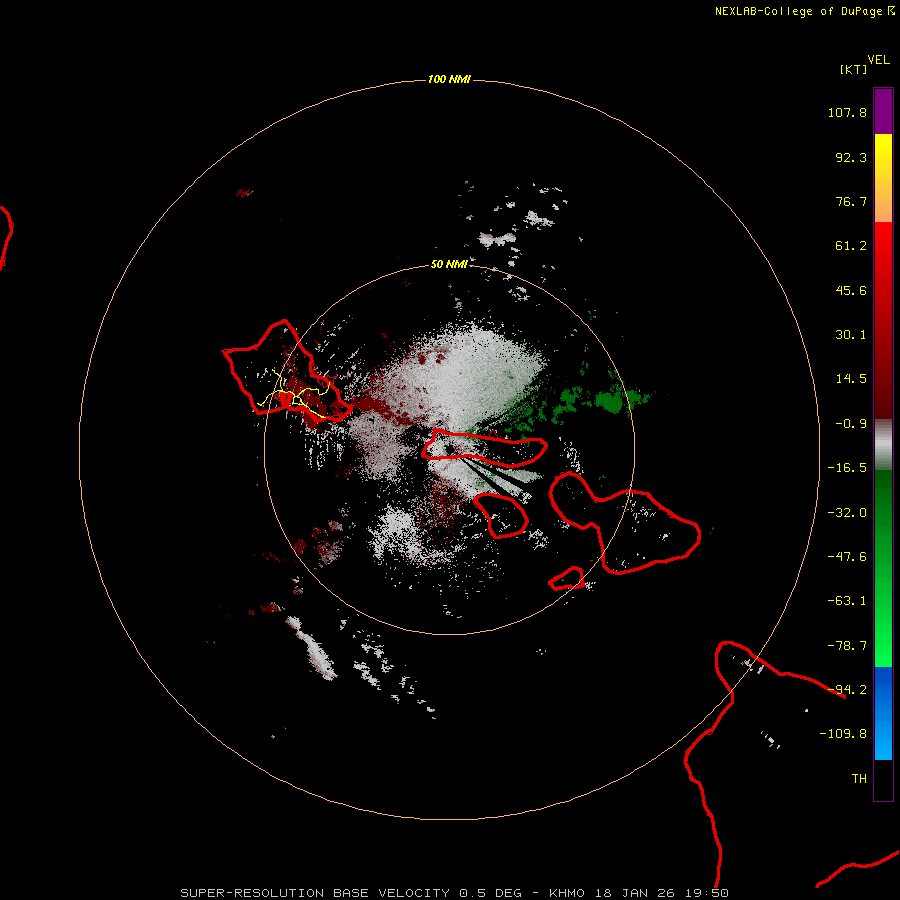Click the 61.2 legend value
Image resolution: width=900 pixels, height=900 pixels.
(x=851, y=246)
